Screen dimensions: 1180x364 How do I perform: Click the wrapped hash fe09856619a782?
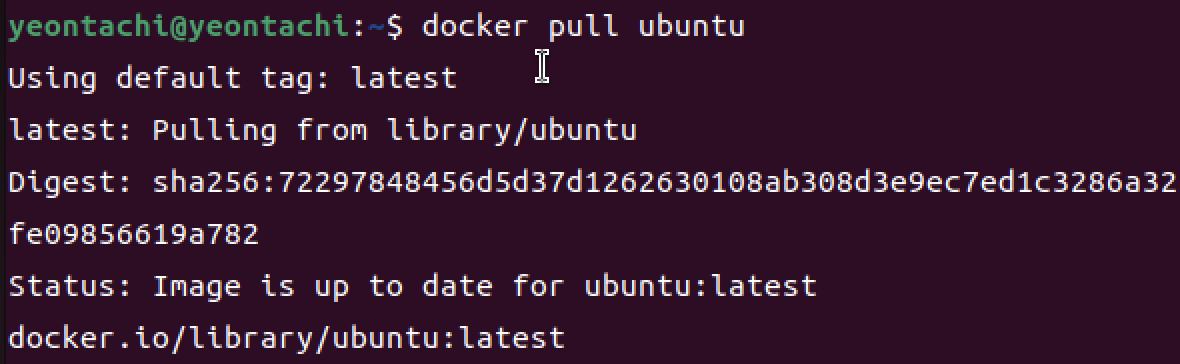[134, 235]
